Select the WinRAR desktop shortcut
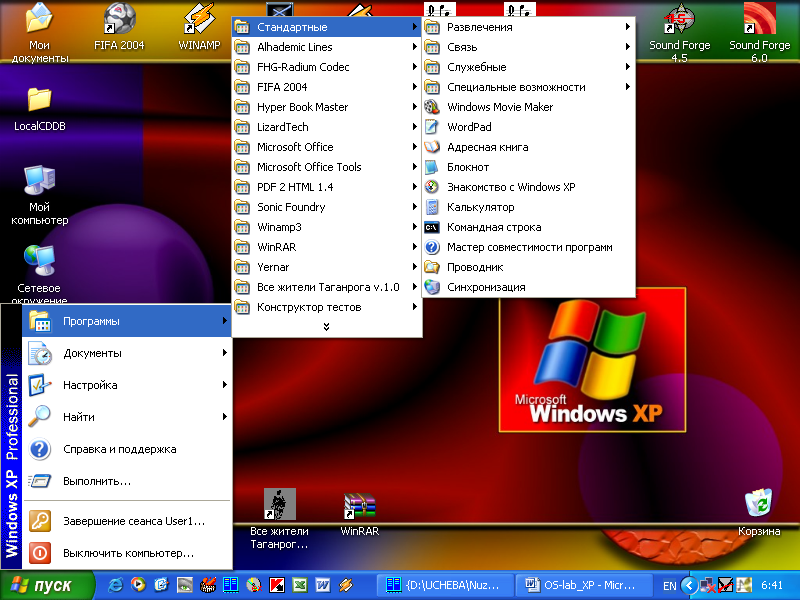The width and height of the screenshot is (800, 600). pos(360,514)
